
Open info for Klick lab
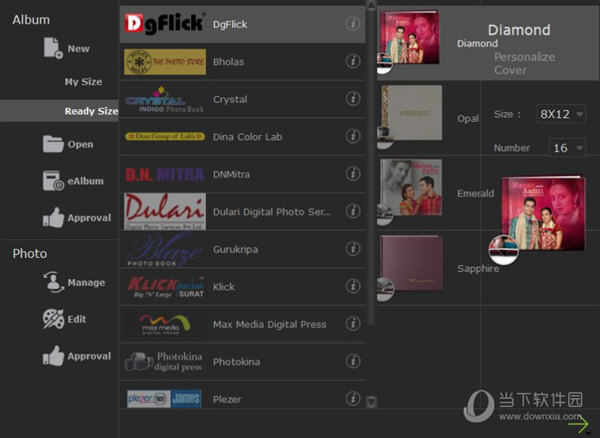[353, 286]
